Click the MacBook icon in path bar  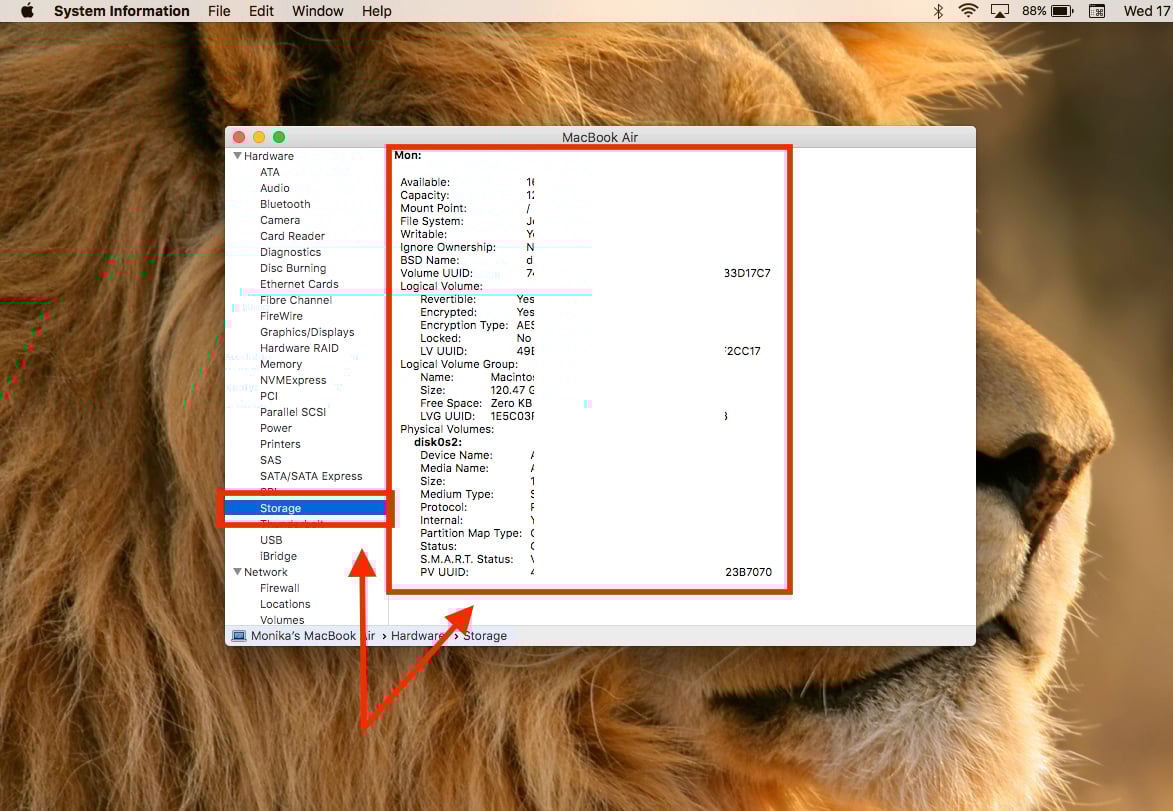pyautogui.click(x=239, y=636)
